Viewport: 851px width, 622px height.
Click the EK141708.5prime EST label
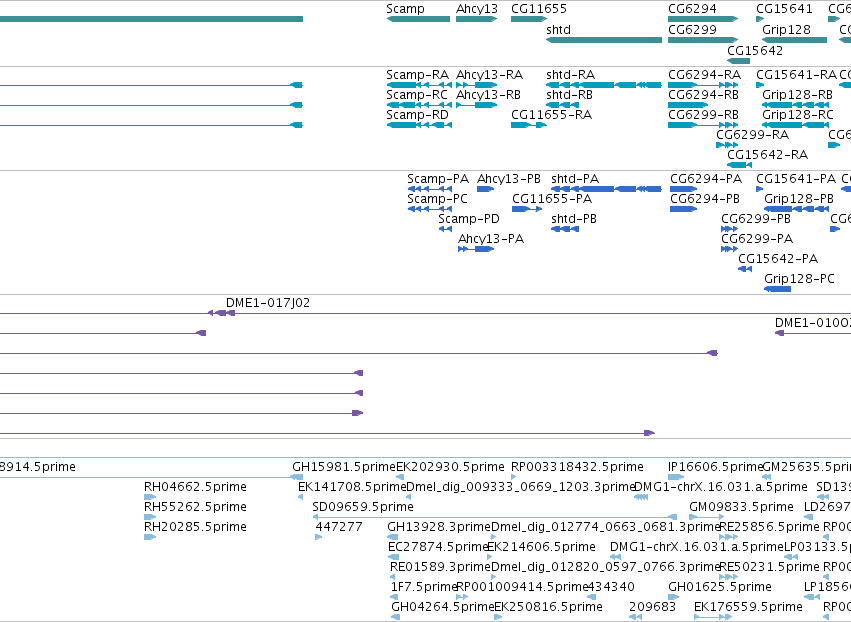pyautogui.click(x=352, y=487)
